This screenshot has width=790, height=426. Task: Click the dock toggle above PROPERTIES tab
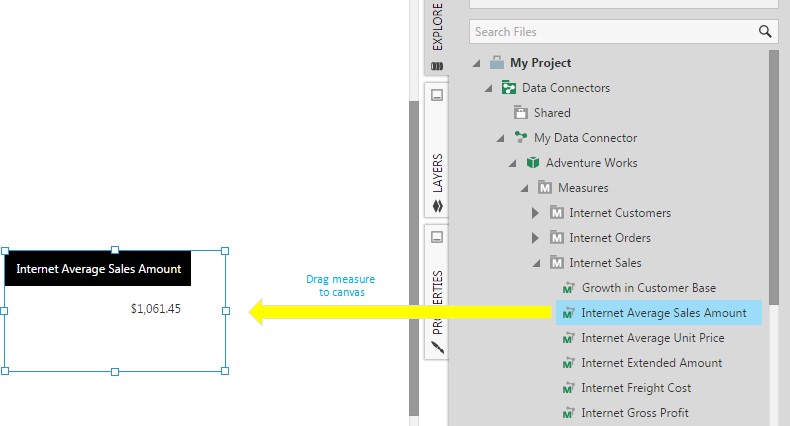pyautogui.click(x=437, y=237)
